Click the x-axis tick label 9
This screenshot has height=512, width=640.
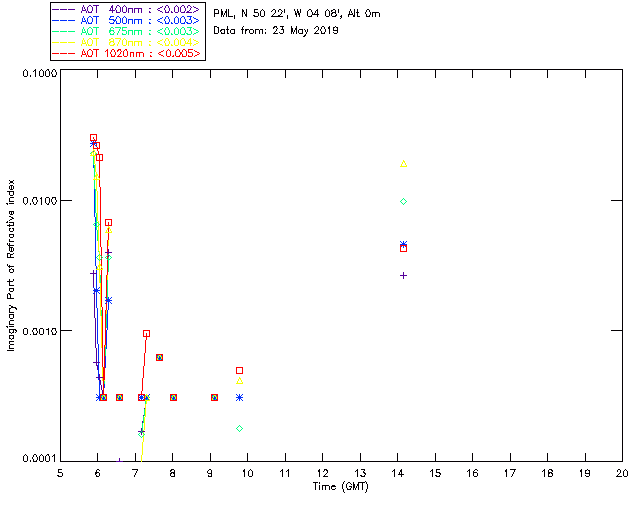(210, 473)
